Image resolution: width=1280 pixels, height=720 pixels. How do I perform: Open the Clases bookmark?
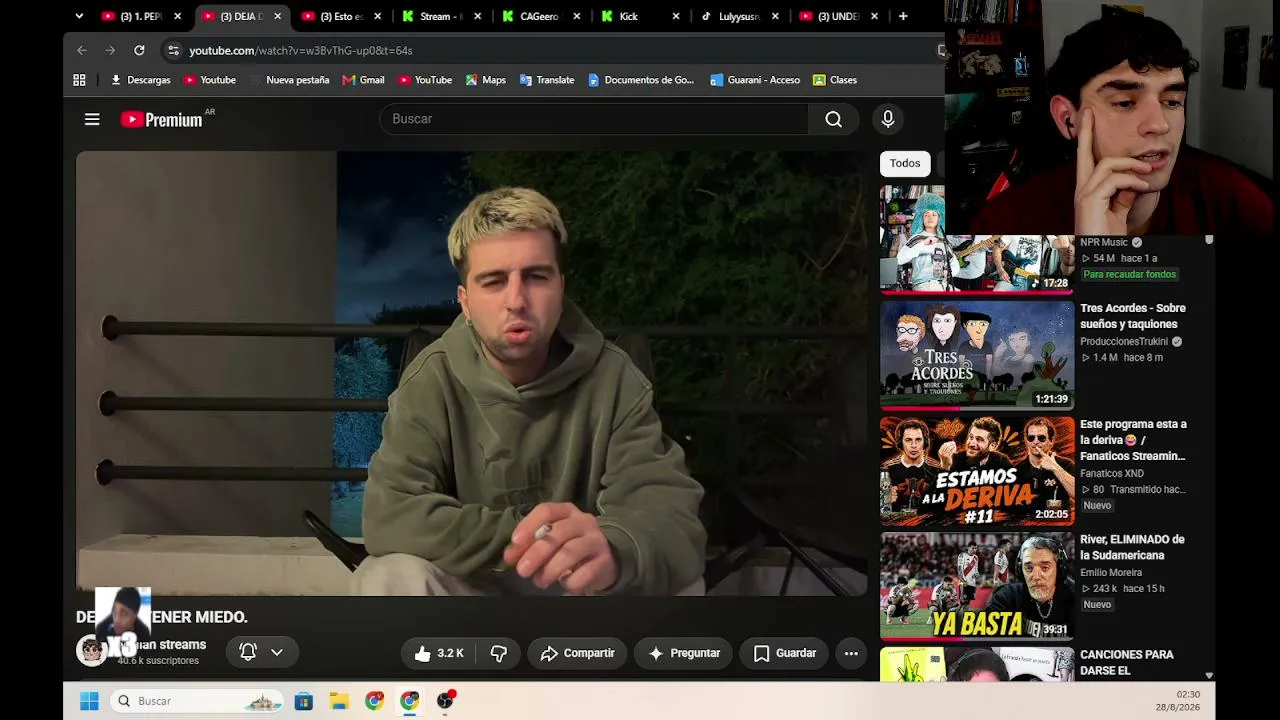835,80
